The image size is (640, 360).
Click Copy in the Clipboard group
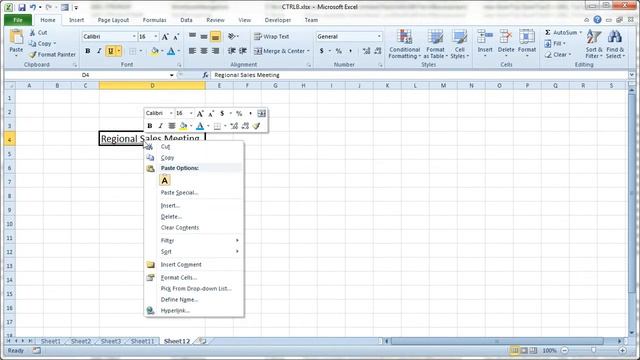42,43
